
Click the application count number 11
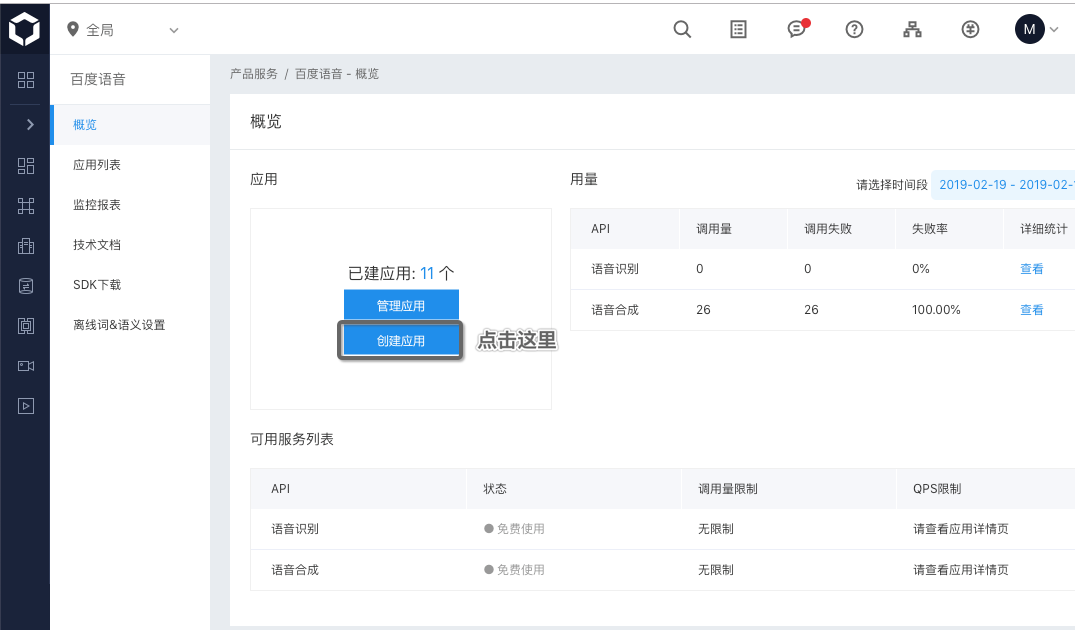[x=427, y=274]
